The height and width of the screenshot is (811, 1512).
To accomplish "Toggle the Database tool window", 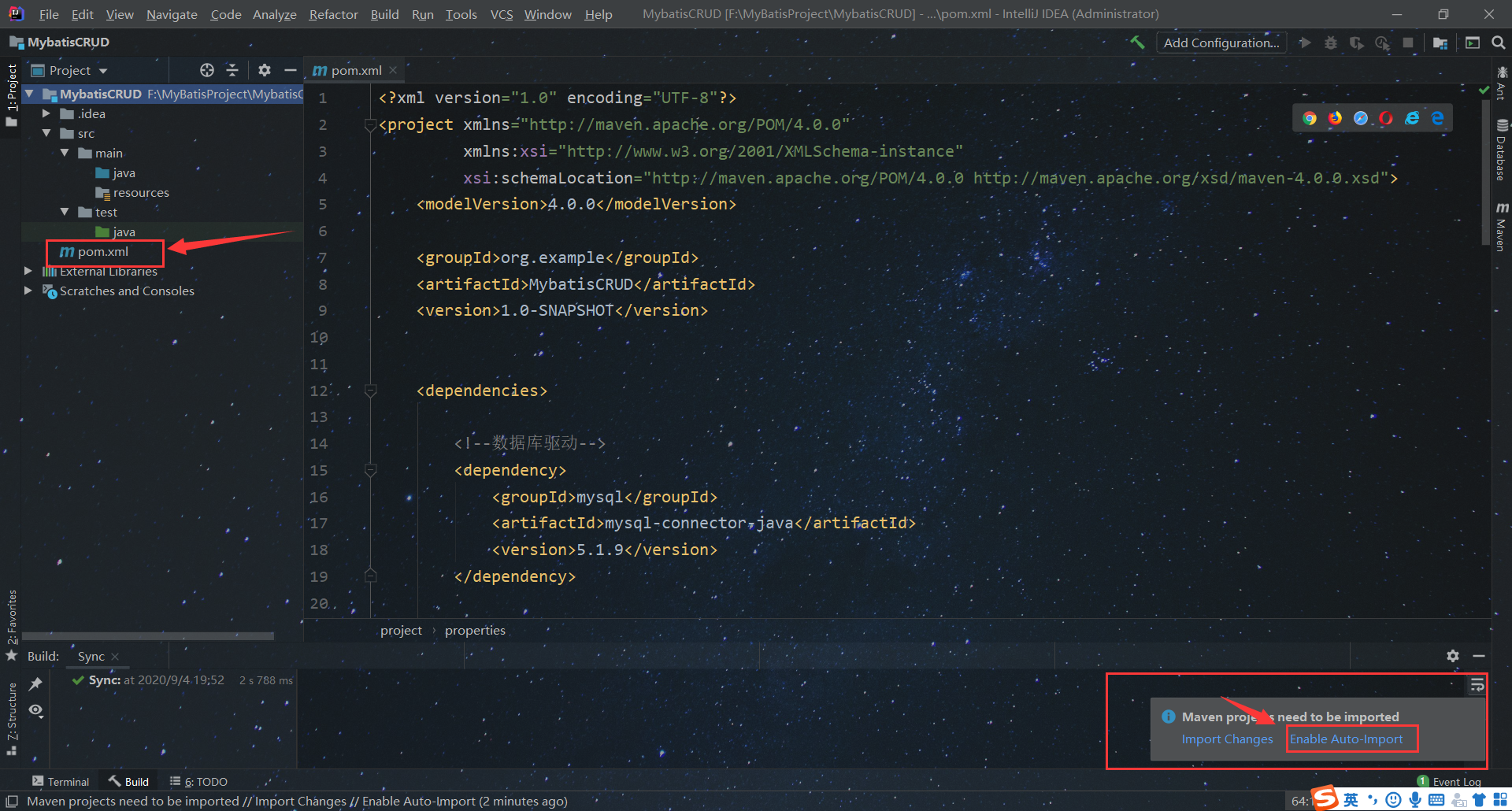I will [1502, 150].
